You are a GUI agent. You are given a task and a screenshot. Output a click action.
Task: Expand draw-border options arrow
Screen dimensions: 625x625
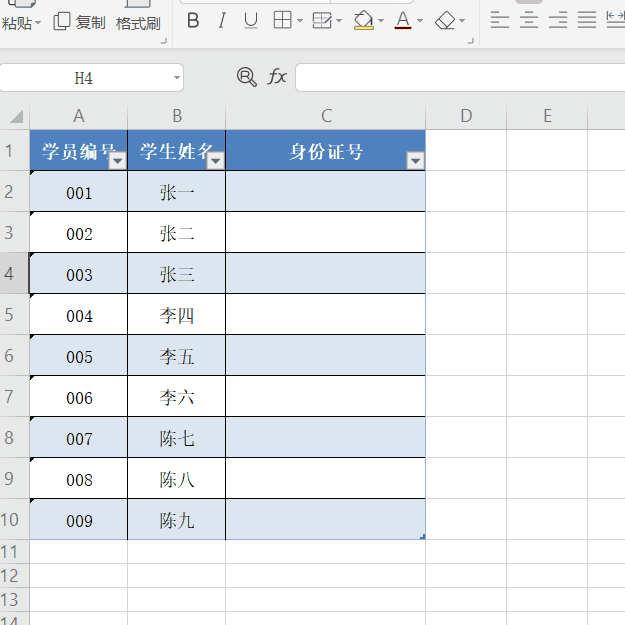339,20
